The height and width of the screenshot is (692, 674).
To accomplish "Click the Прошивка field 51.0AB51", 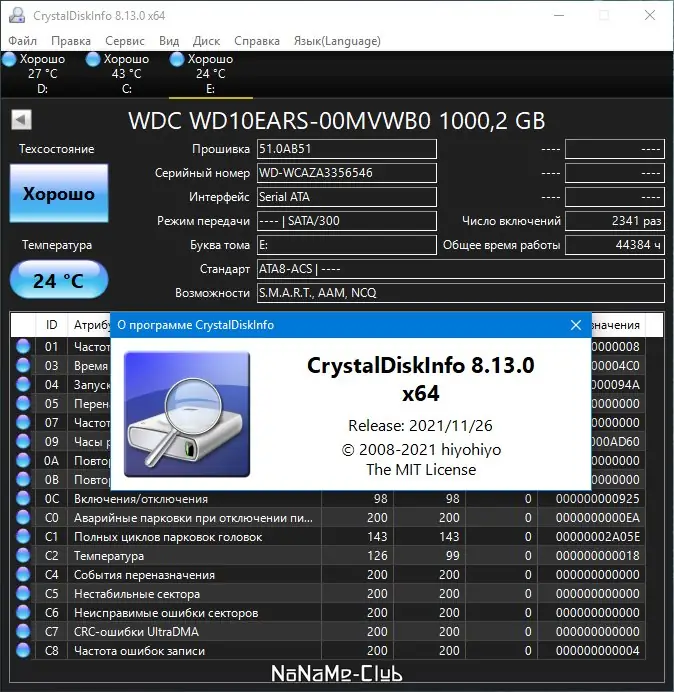I will (347, 149).
